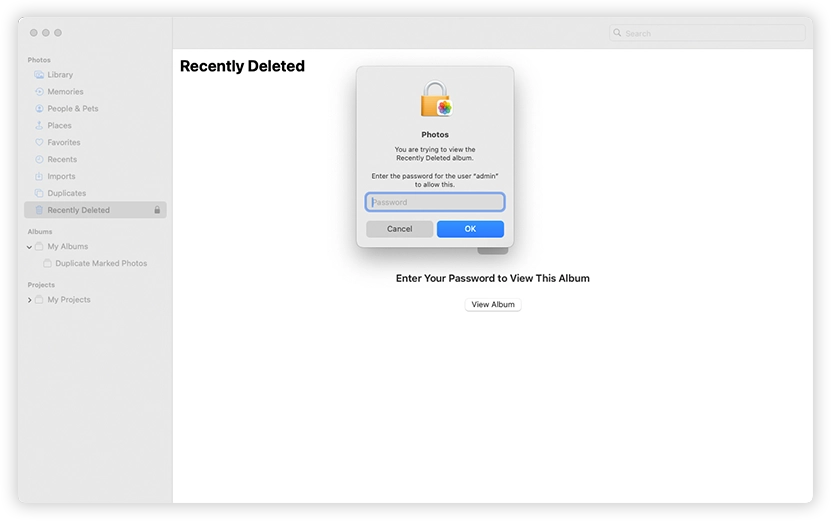
Task: Click the 'Albums' sidebar section header
Action: 40,232
